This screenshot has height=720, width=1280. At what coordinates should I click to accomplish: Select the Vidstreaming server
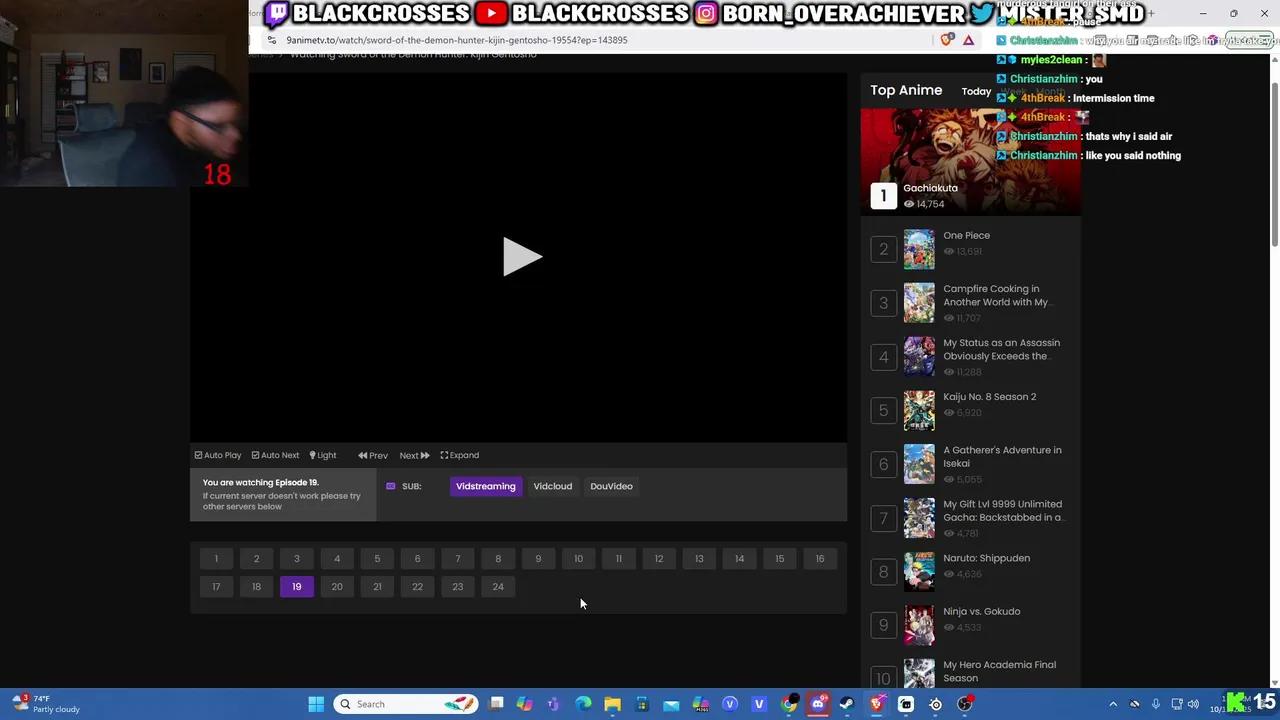tap(486, 486)
